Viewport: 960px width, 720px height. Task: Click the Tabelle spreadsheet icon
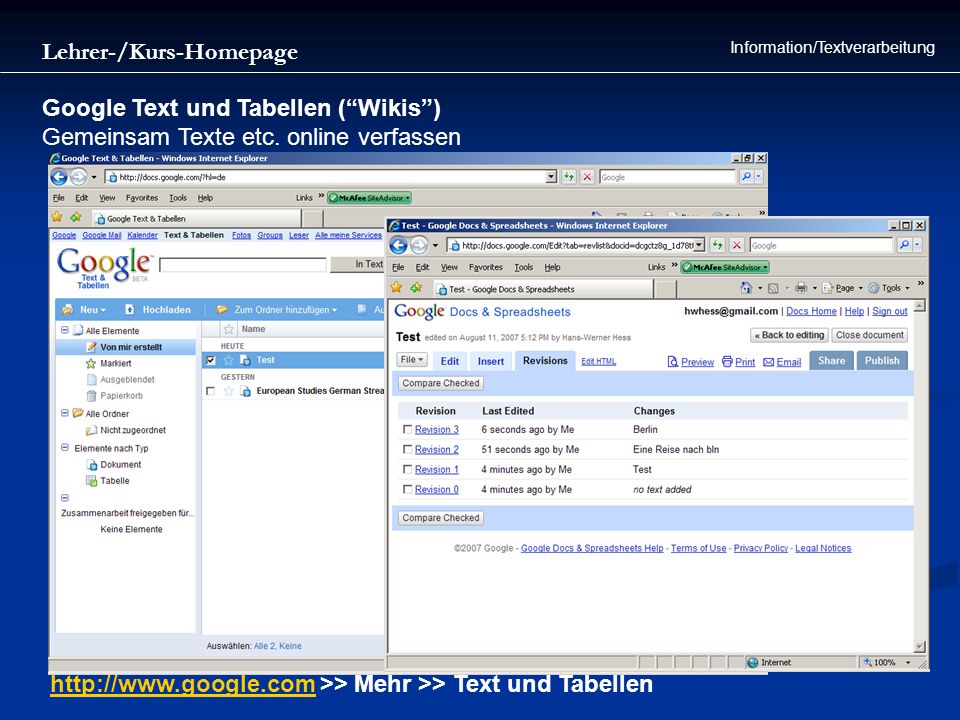point(91,481)
